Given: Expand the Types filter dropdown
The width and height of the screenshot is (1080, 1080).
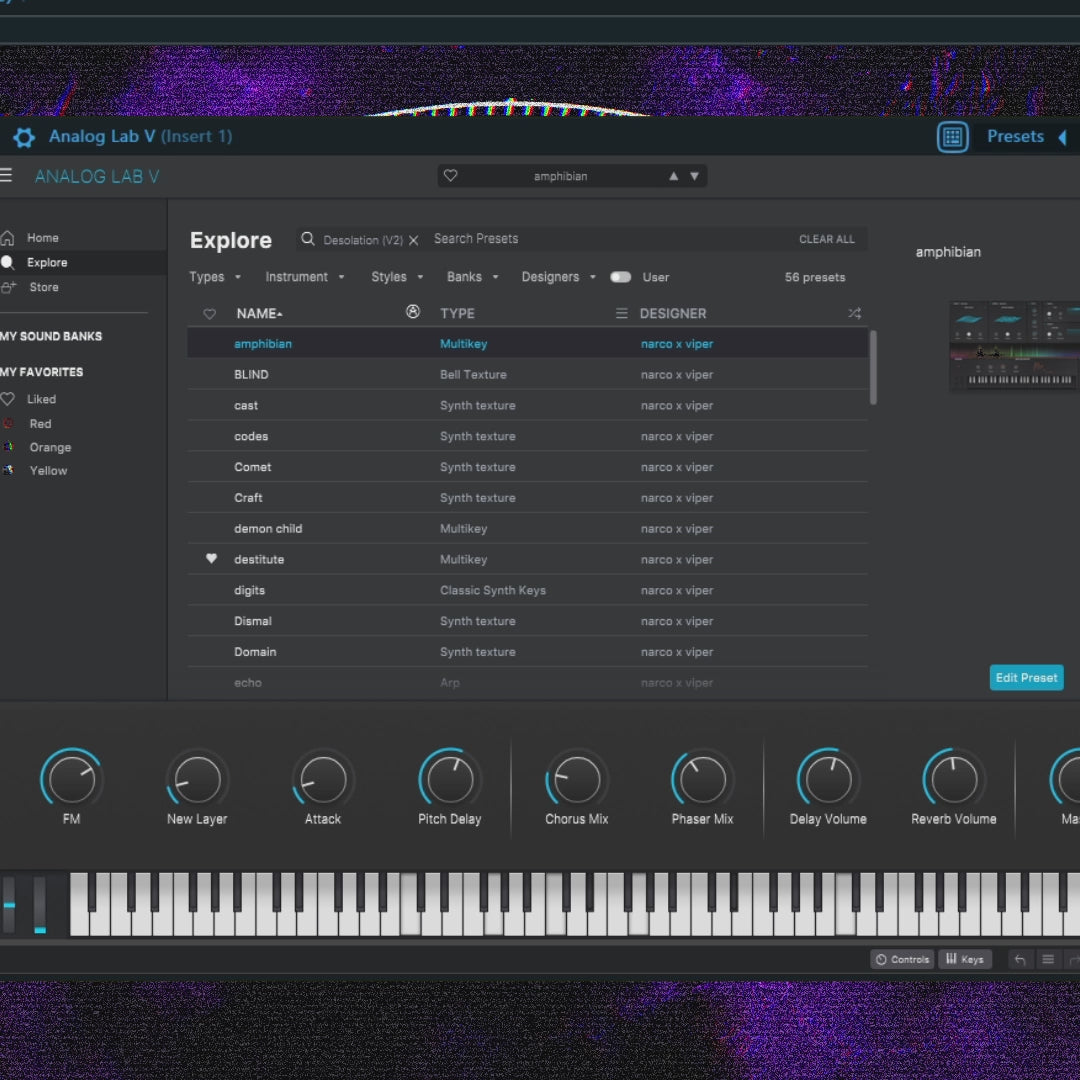Looking at the screenshot, I should click(x=215, y=277).
